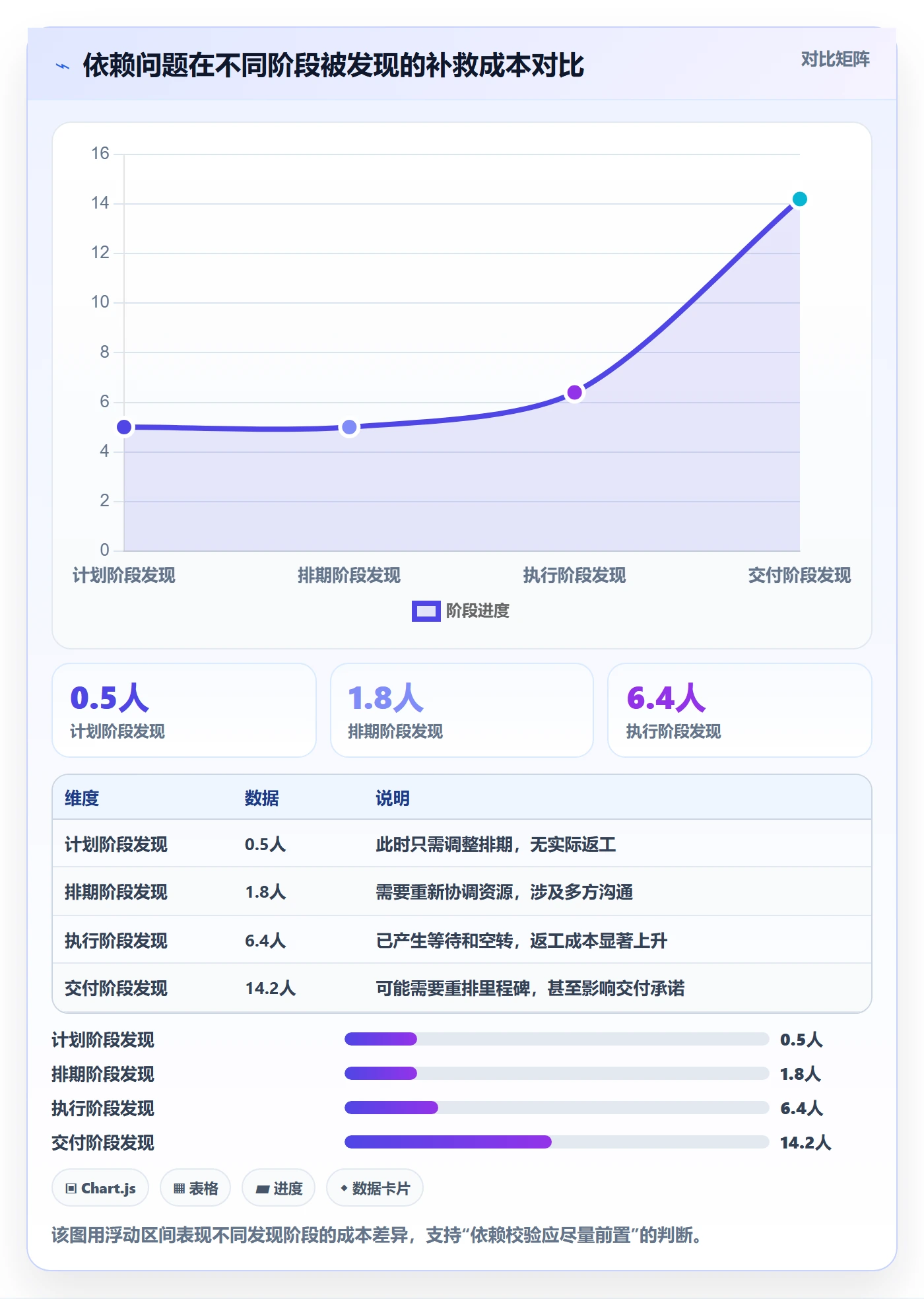Click table cell 可能需要重排里程碑，甚至影响交付承诺
The height and width of the screenshot is (1299, 924).
pos(530,988)
